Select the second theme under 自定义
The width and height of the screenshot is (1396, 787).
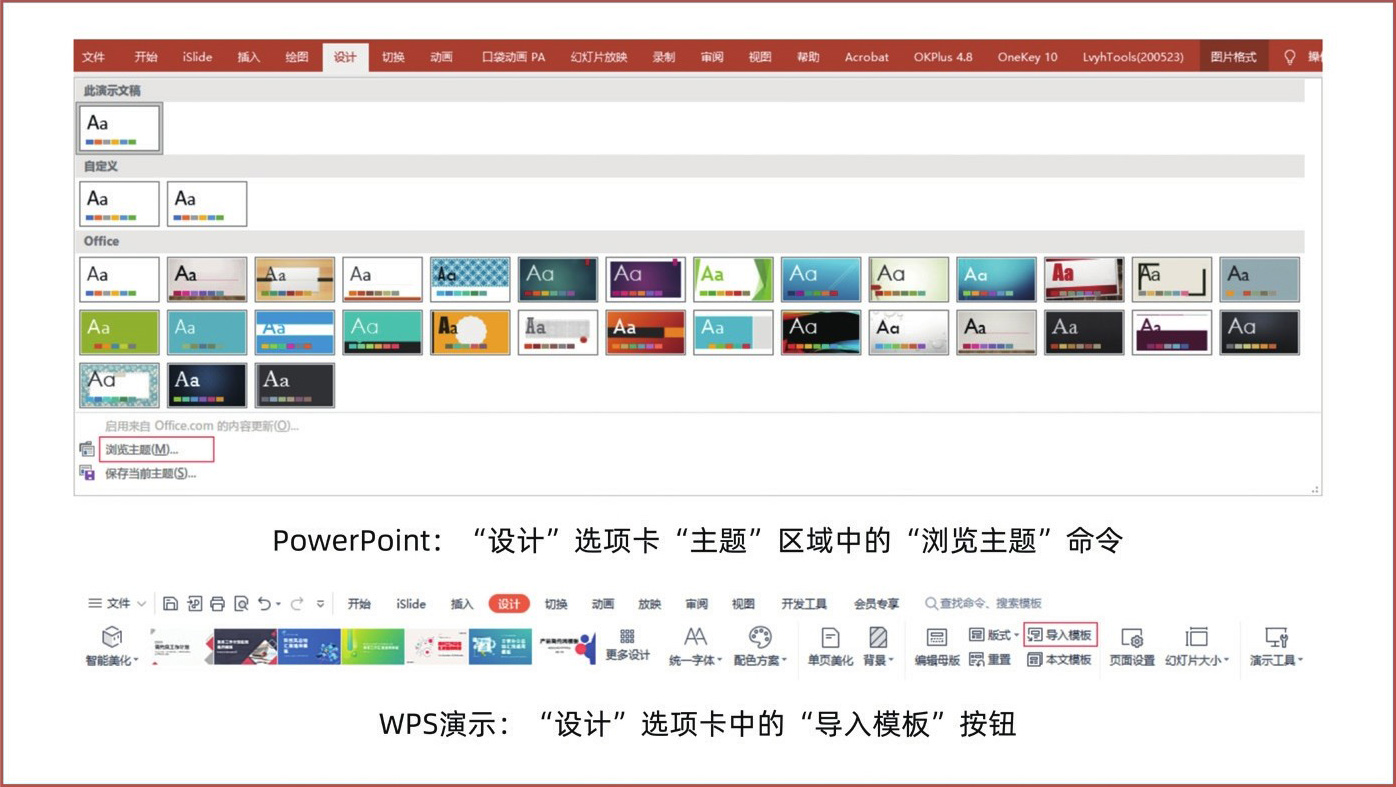click(207, 204)
